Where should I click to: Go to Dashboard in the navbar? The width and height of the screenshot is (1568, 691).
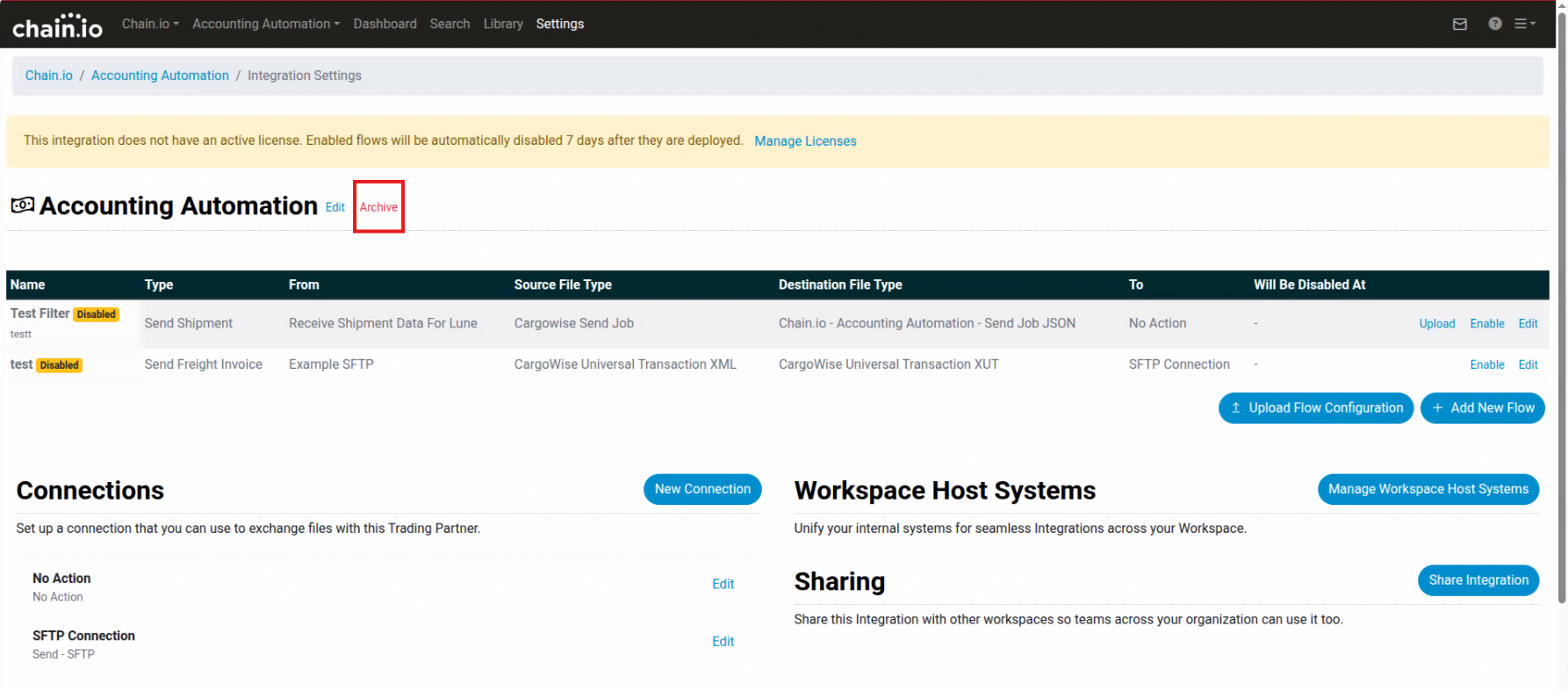coord(385,24)
